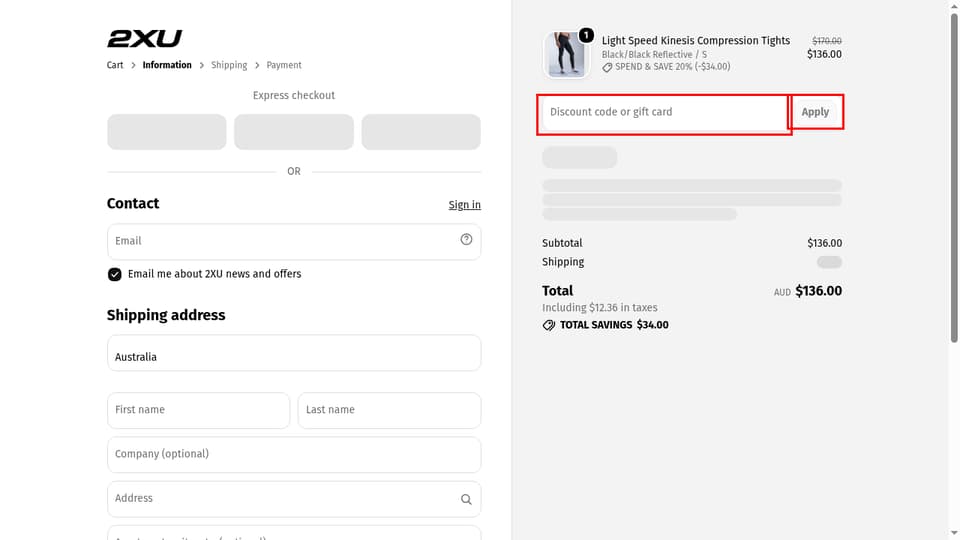Select the Payment breadcrumb step
The height and width of the screenshot is (540, 960).
(284, 65)
